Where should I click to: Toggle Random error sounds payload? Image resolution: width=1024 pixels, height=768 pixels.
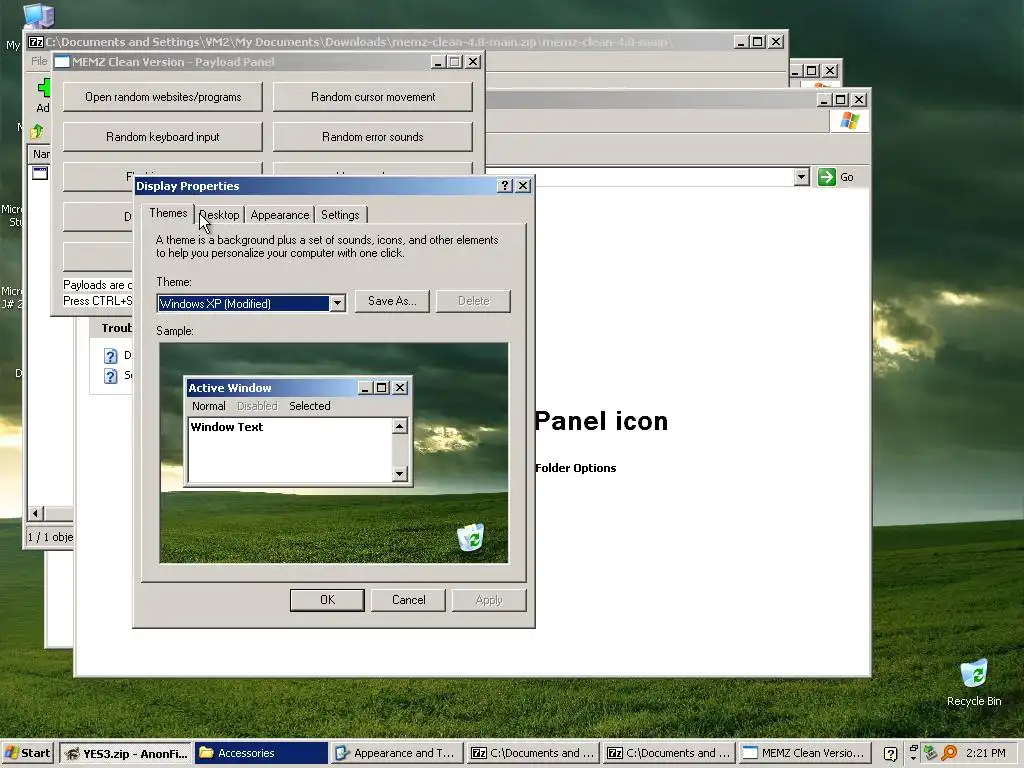pos(373,136)
